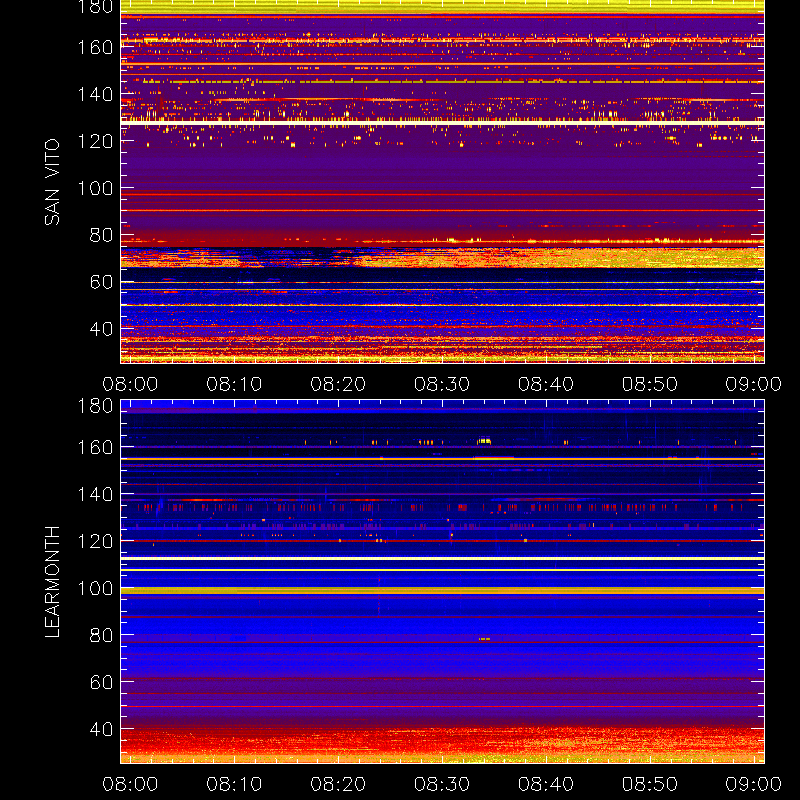Screen dimensions: 800x800
Task: Click the 08:10 time label under LEARMONTH plot
Action: point(234,784)
